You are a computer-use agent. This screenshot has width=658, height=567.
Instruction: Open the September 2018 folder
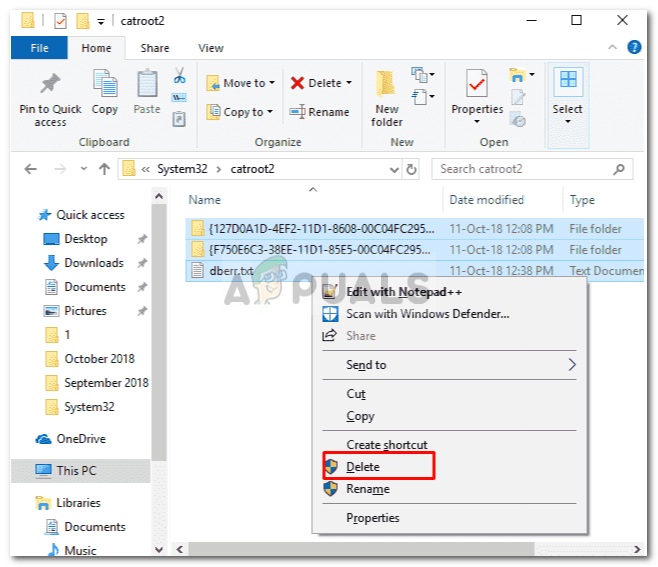tap(97, 383)
